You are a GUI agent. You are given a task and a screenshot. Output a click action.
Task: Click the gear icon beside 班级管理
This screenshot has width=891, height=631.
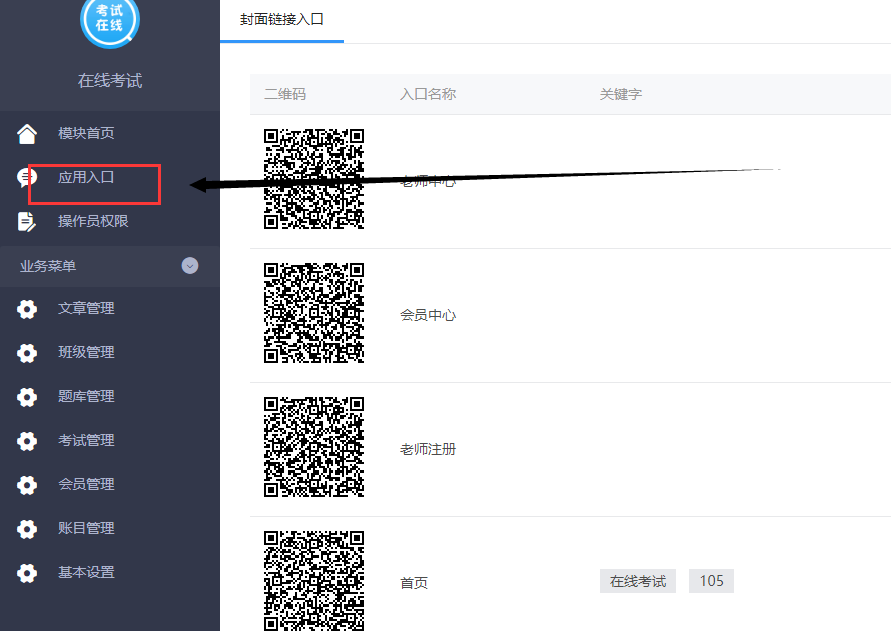pyautogui.click(x=27, y=353)
